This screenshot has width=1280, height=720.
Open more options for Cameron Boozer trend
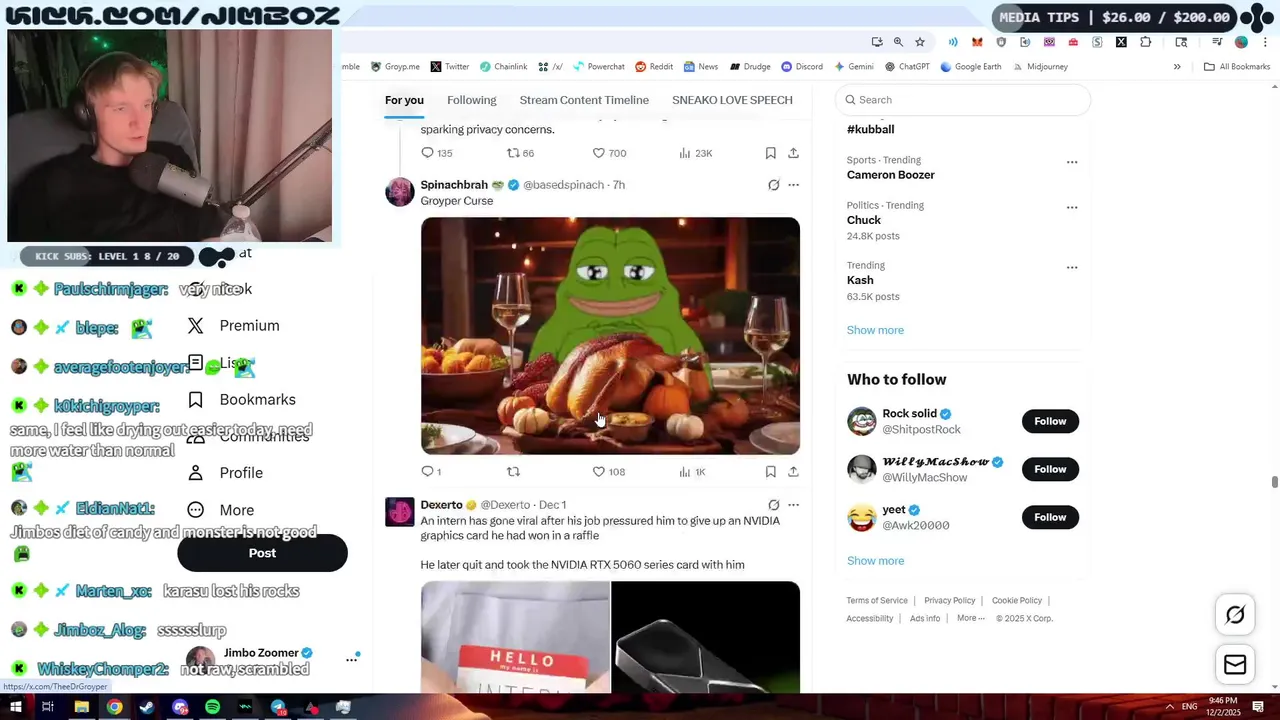[x=1072, y=162]
